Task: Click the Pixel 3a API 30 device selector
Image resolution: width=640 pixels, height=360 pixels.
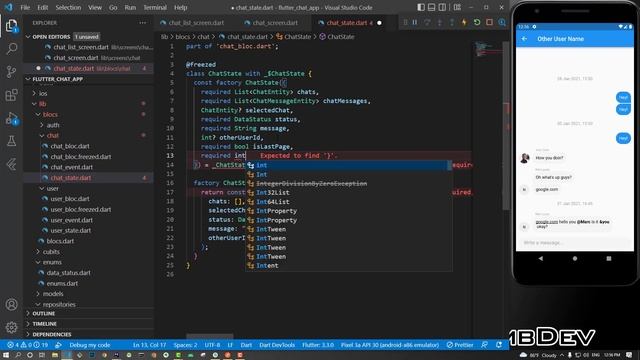Action: [389, 345]
